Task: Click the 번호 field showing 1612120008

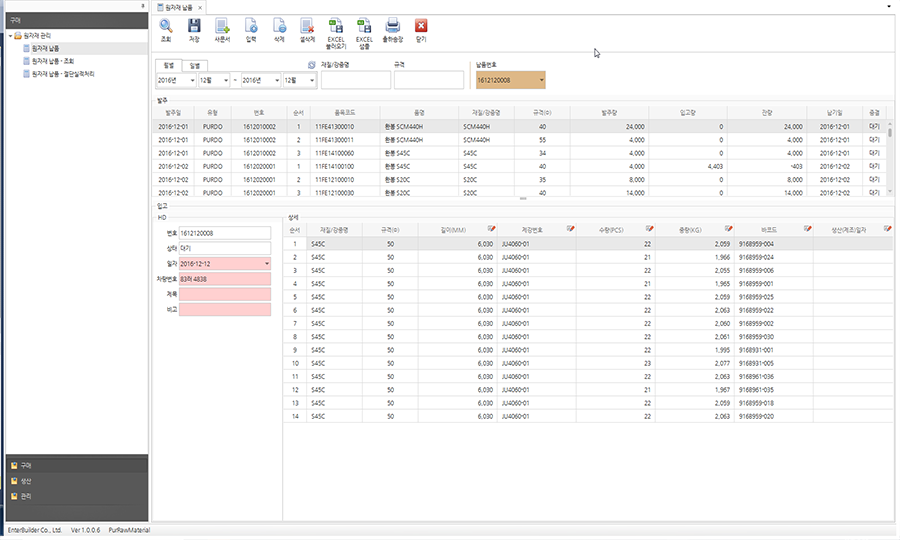Action: 224,233
